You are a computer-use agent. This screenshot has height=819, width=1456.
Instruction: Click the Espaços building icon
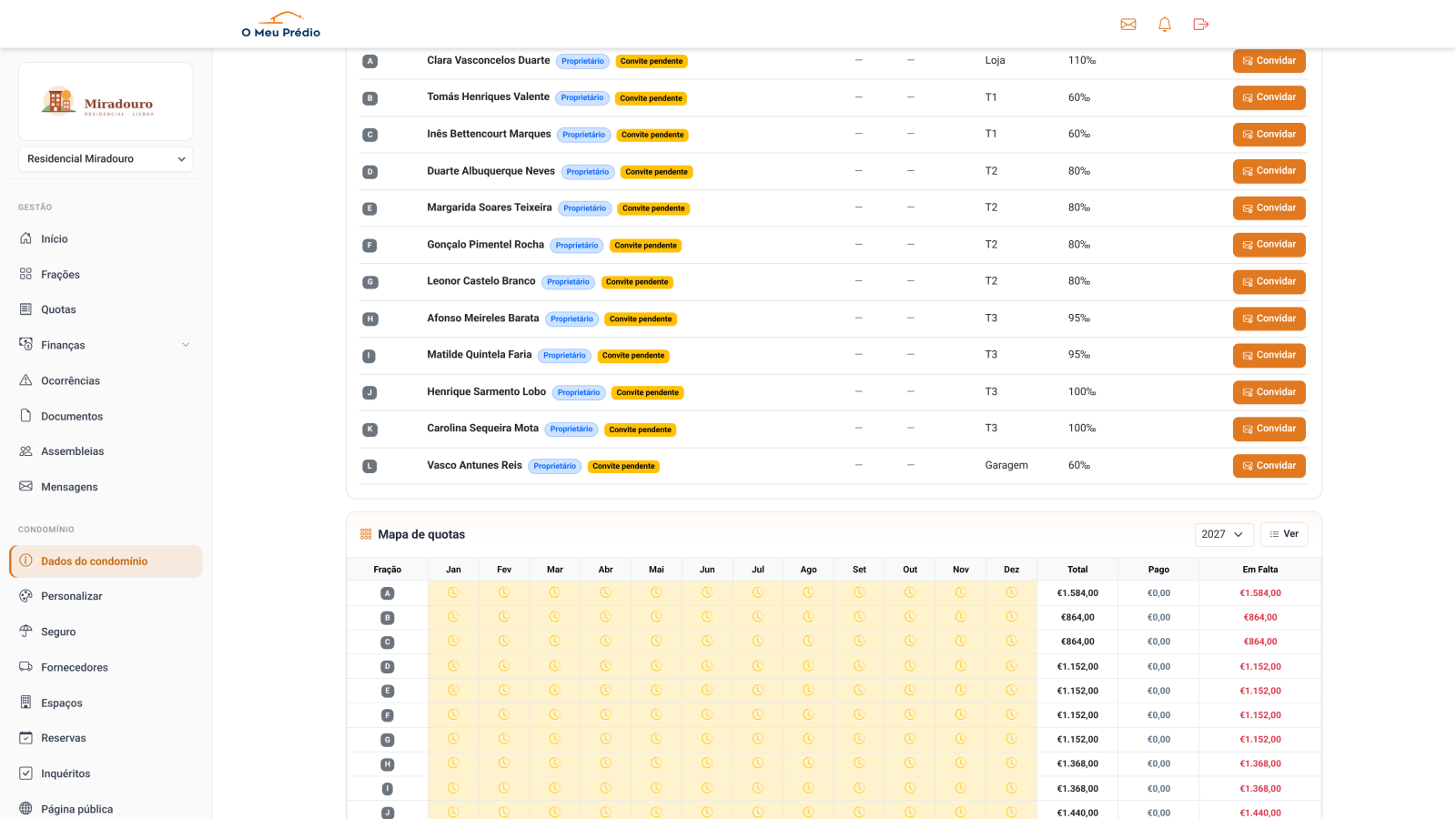coord(26,703)
